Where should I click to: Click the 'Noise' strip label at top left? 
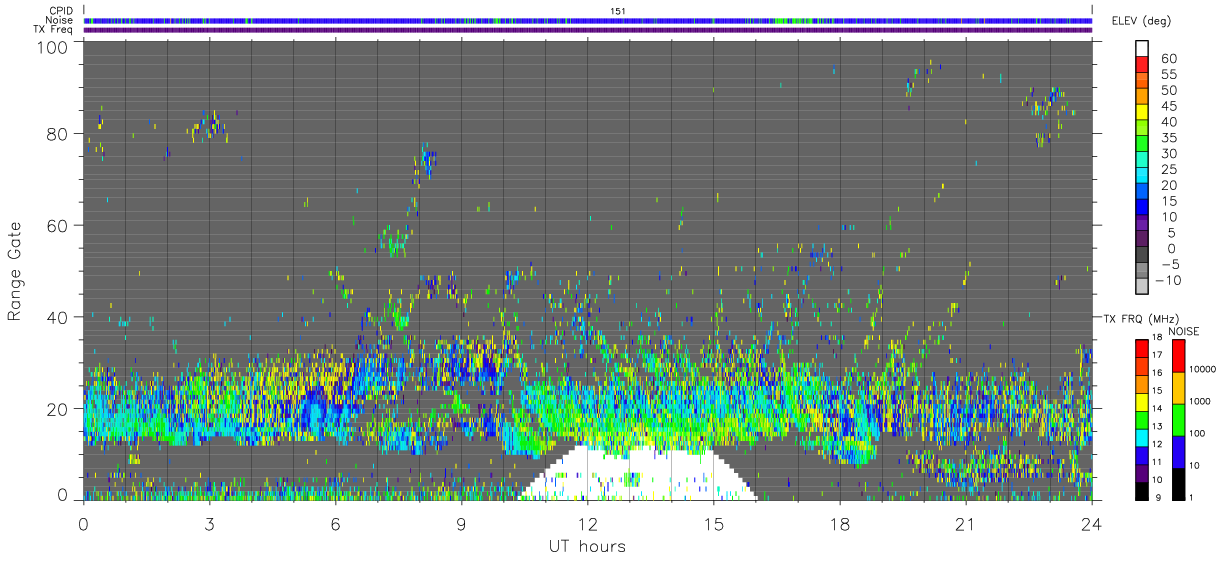60,20
